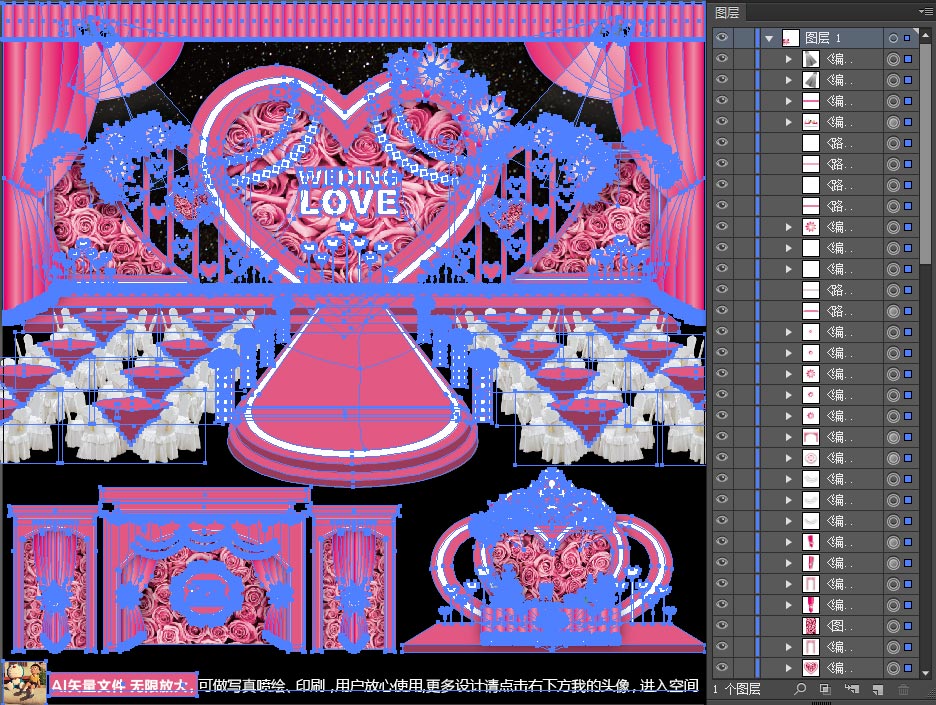Expand the heart-thumbnail sublayer group
Viewport: 936px width, 705px height.
point(789,668)
